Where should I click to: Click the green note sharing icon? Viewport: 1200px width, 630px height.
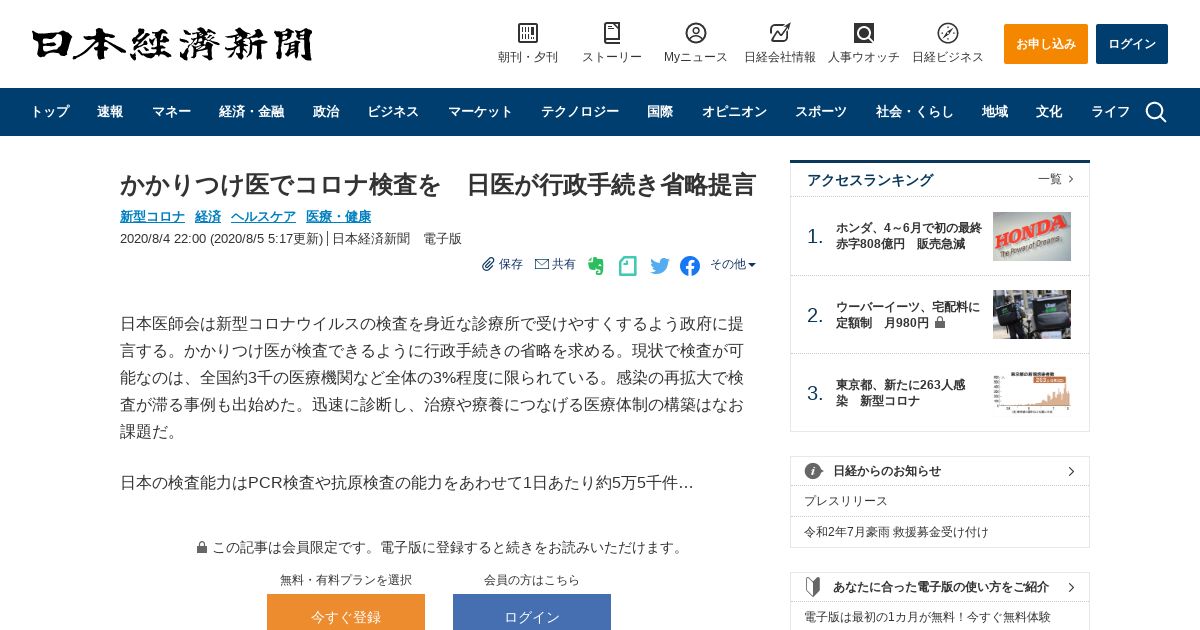[627, 266]
